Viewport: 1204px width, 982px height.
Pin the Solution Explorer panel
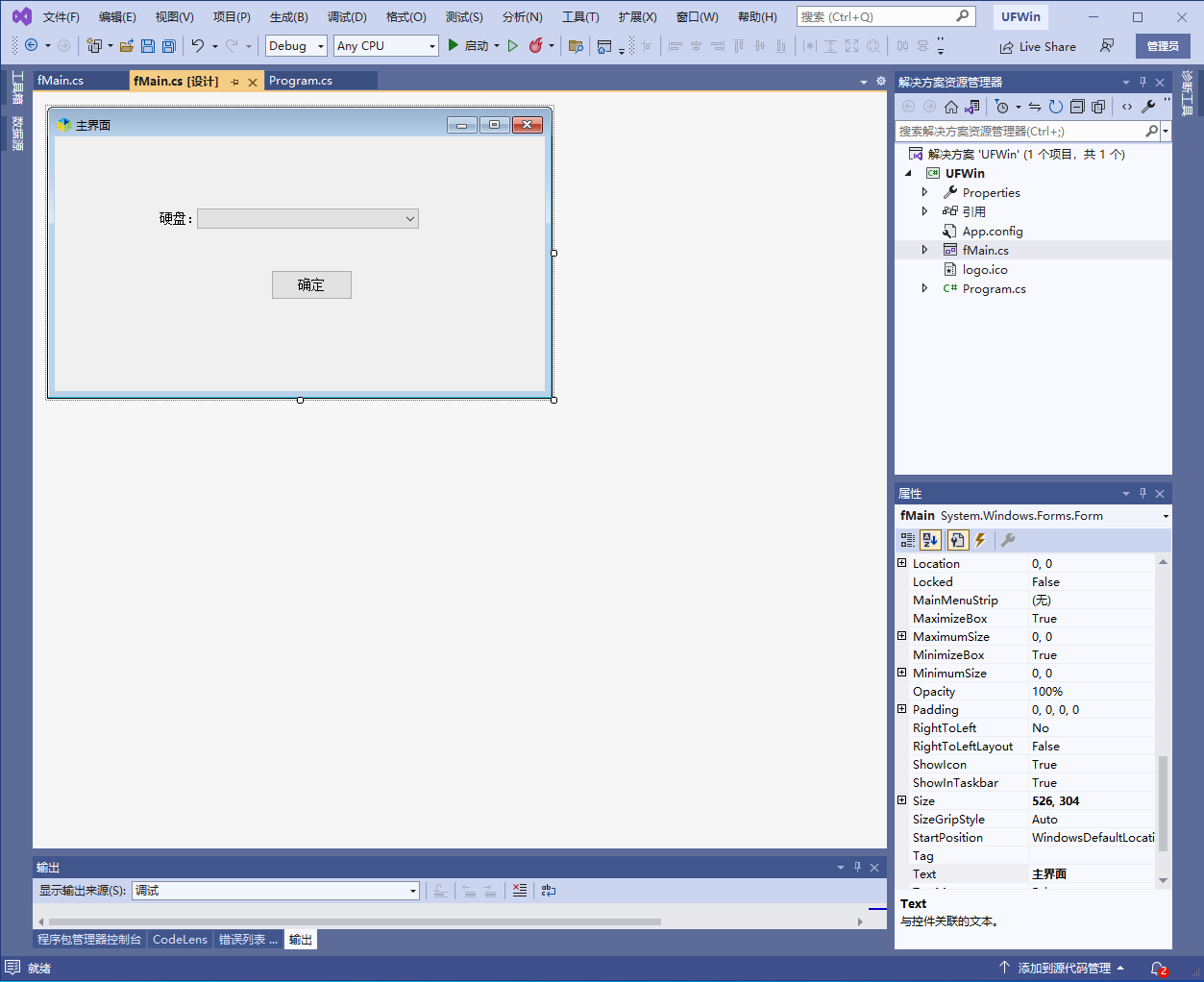click(x=1143, y=83)
